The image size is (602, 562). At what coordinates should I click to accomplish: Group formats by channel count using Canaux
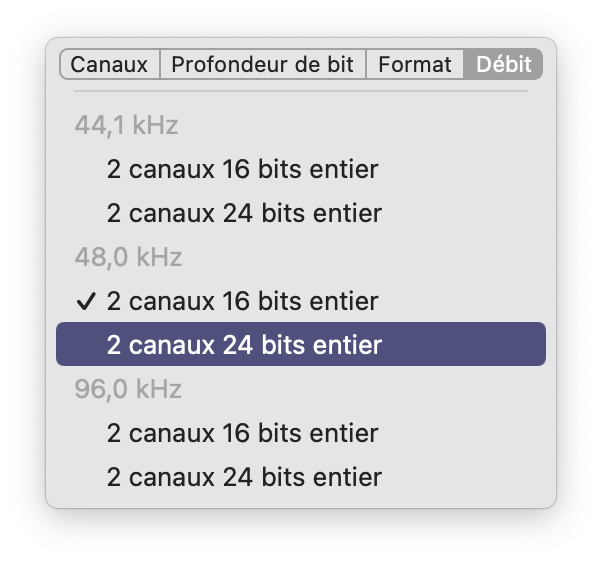pyautogui.click(x=110, y=64)
